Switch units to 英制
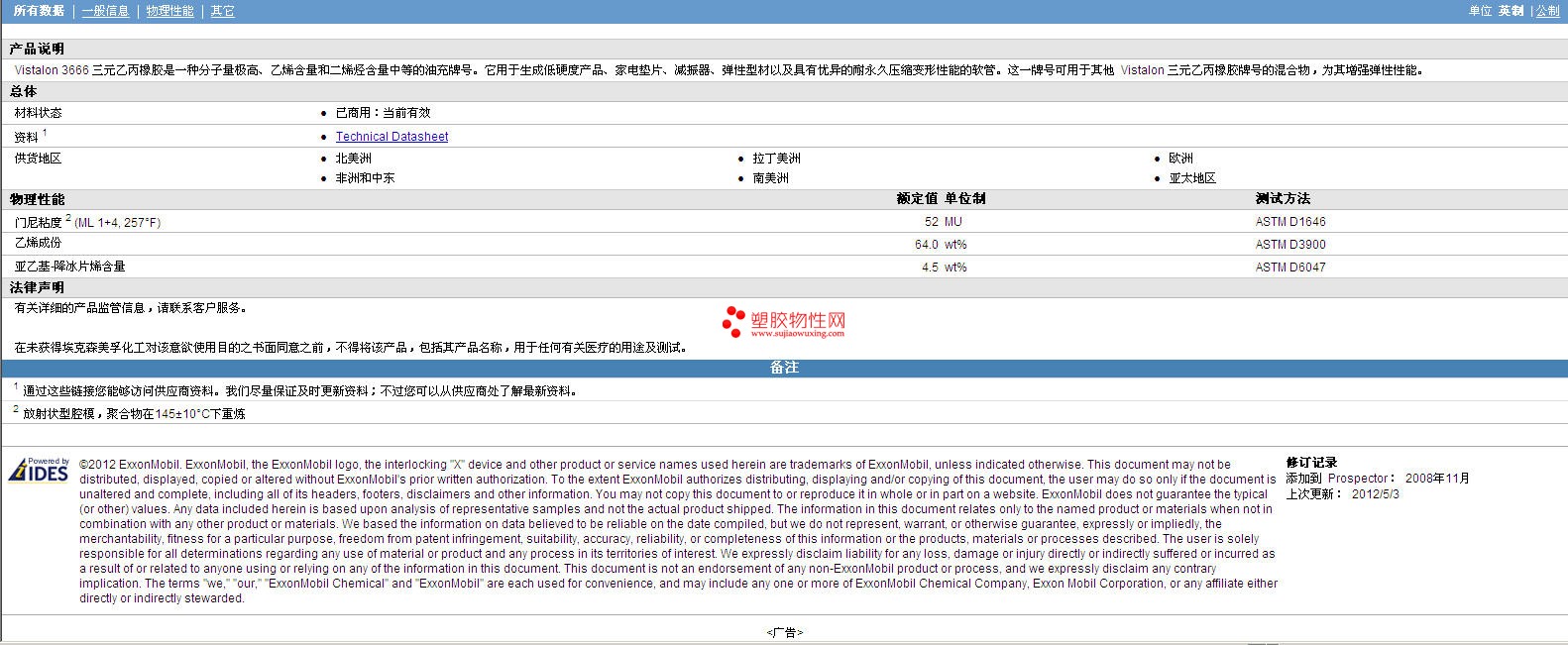The height and width of the screenshot is (645, 1568). (1511, 11)
